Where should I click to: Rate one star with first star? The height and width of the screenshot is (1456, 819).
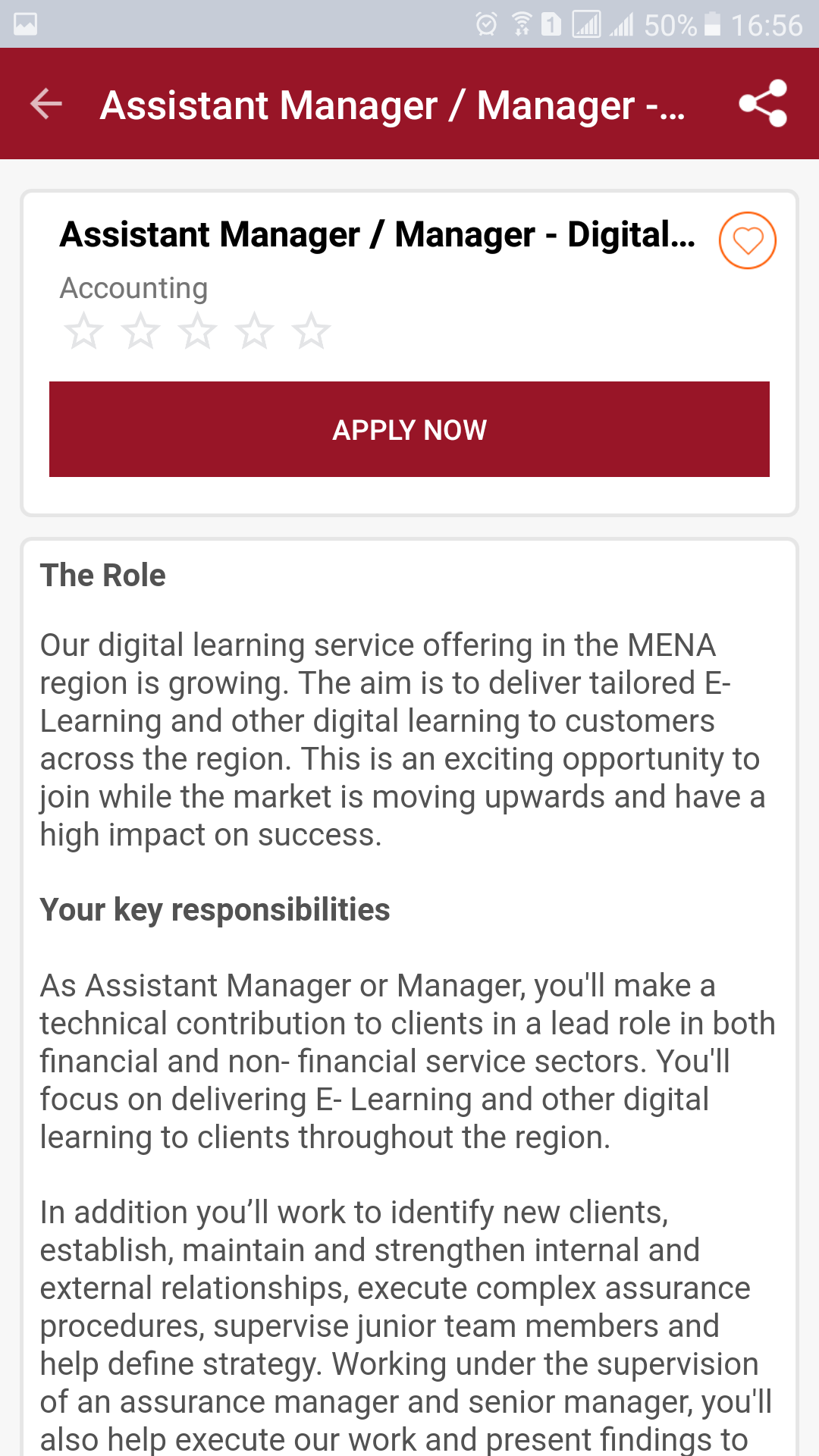(83, 331)
